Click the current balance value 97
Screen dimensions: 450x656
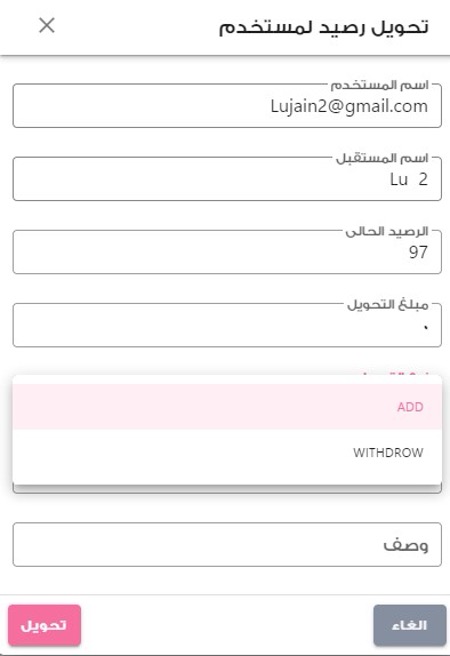[418, 252]
